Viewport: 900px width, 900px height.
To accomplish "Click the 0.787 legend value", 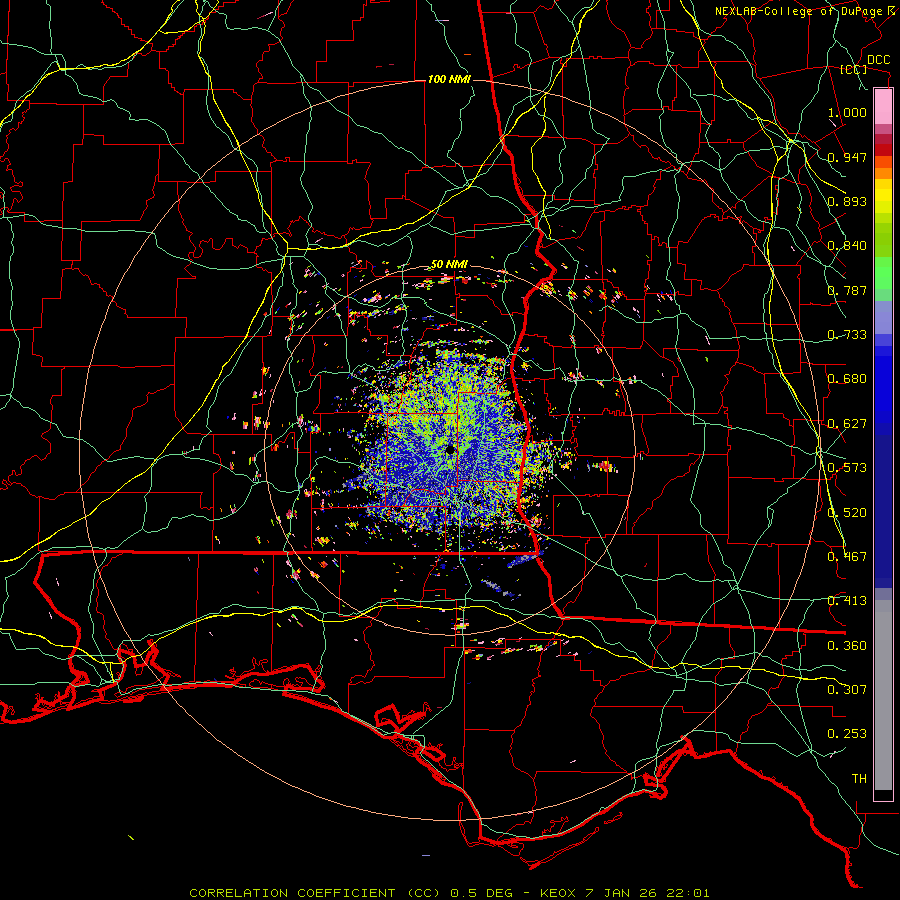I will (x=847, y=290).
